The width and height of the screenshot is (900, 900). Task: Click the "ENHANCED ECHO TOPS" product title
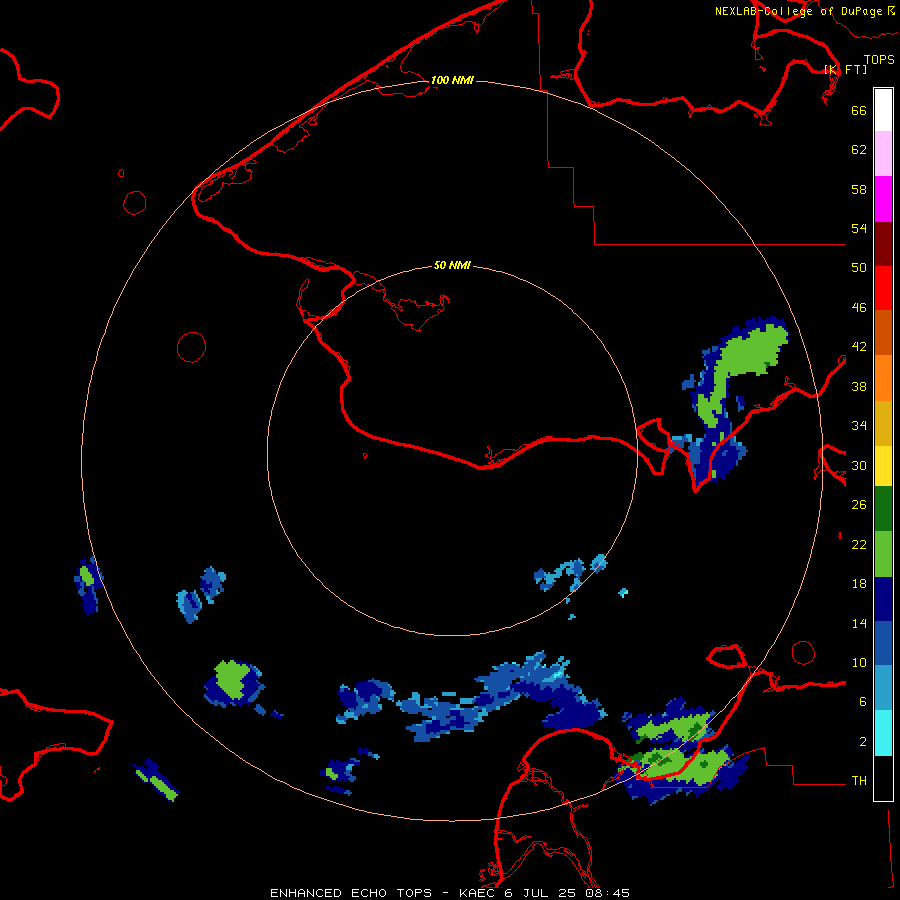pyautogui.click(x=351, y=893)
